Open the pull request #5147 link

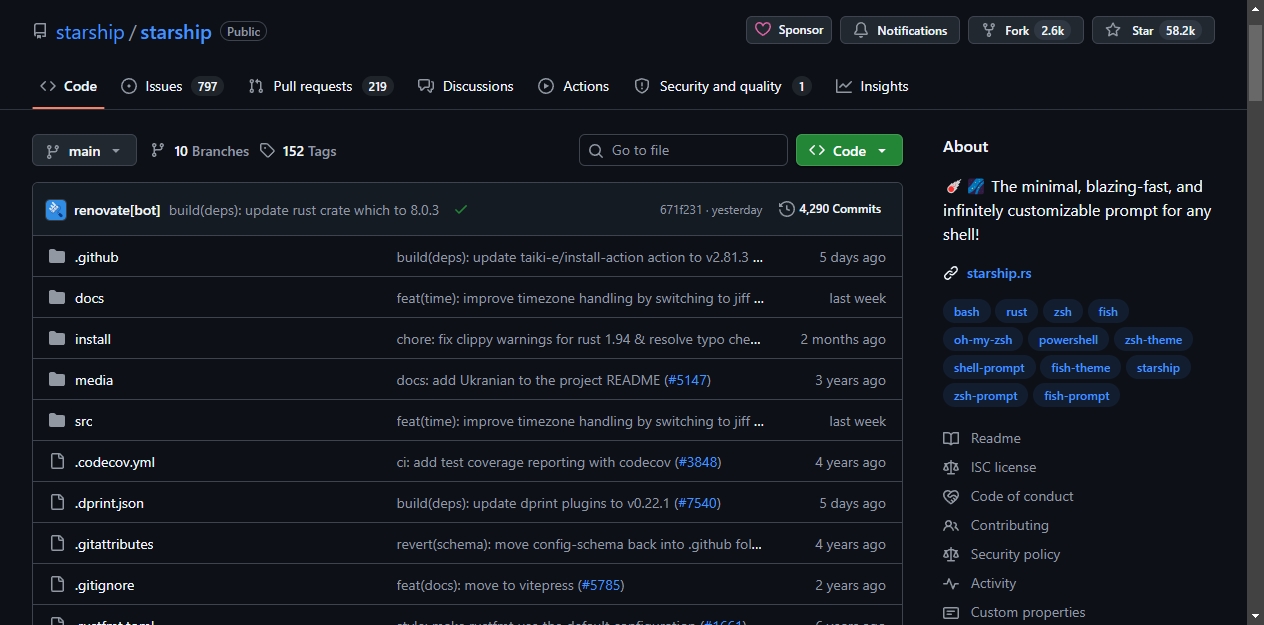[x=688, y=380]
